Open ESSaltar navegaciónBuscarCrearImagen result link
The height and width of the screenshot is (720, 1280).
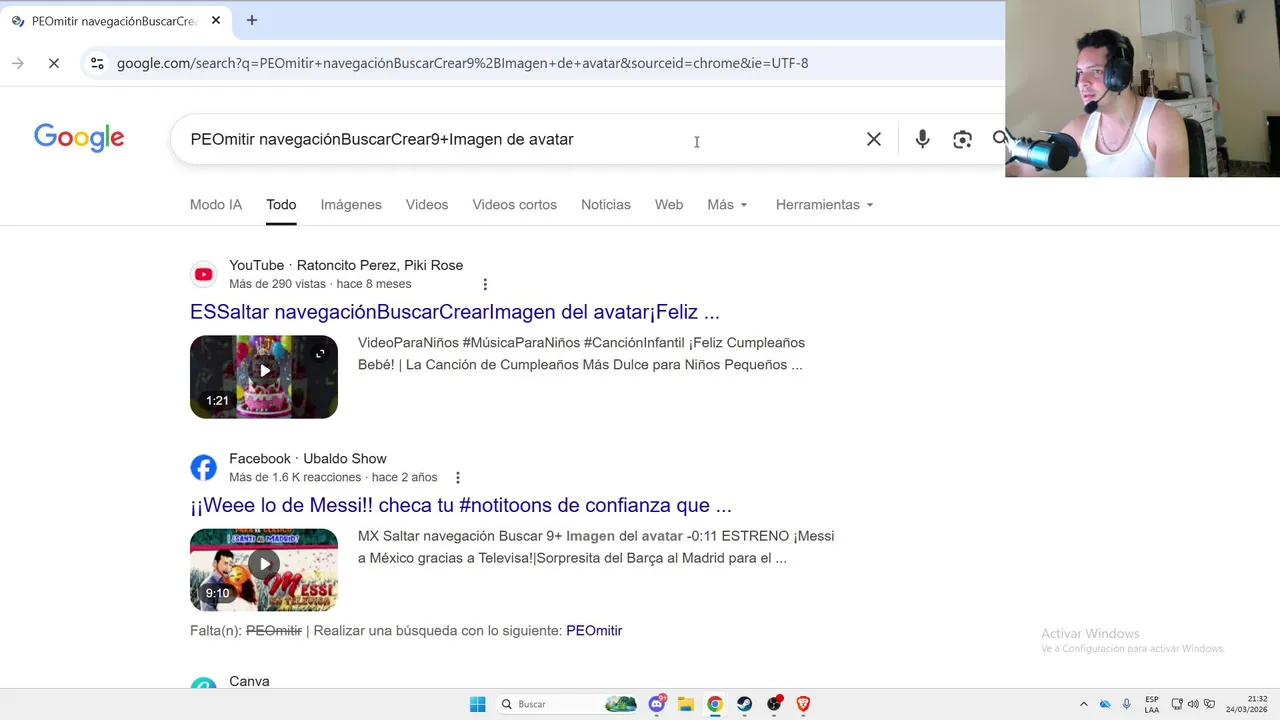455,312
